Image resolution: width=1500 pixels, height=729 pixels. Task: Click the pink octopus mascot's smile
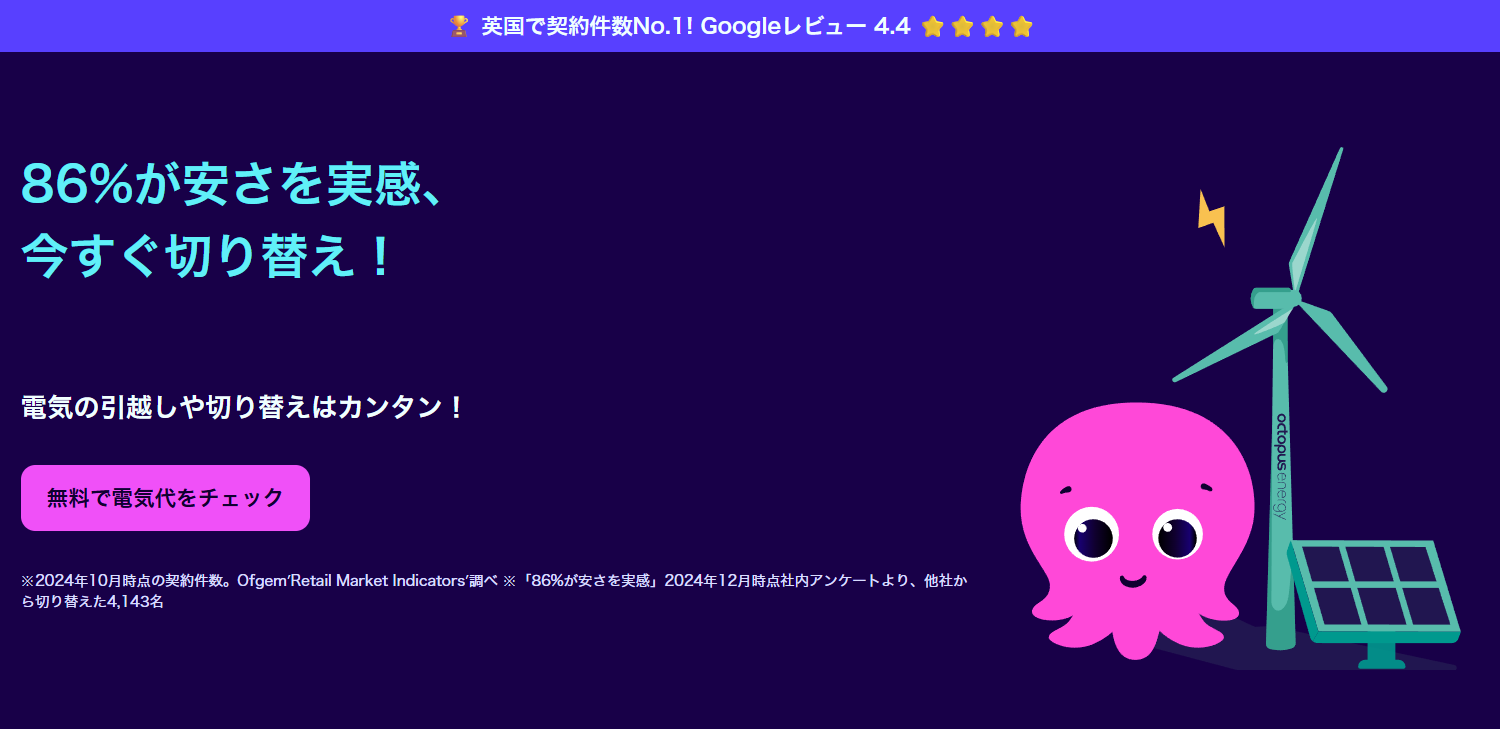coord(1132,581)
